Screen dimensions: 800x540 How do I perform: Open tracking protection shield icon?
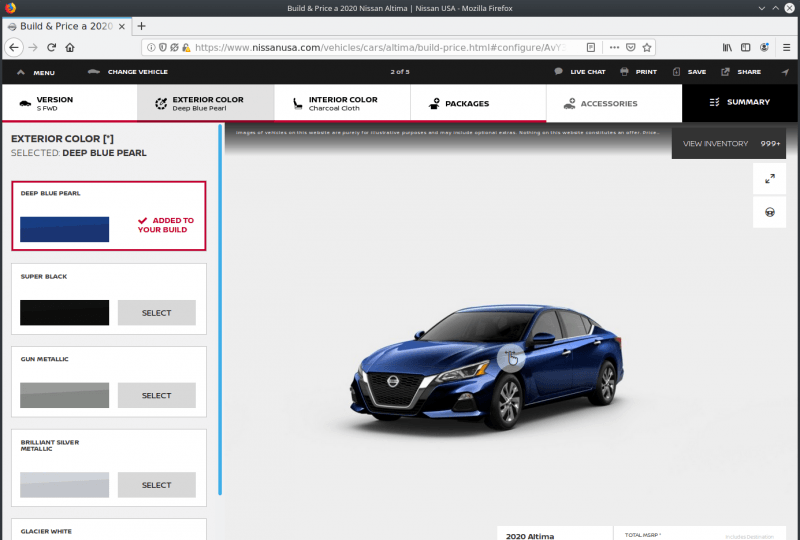click(x=163, y=47)
